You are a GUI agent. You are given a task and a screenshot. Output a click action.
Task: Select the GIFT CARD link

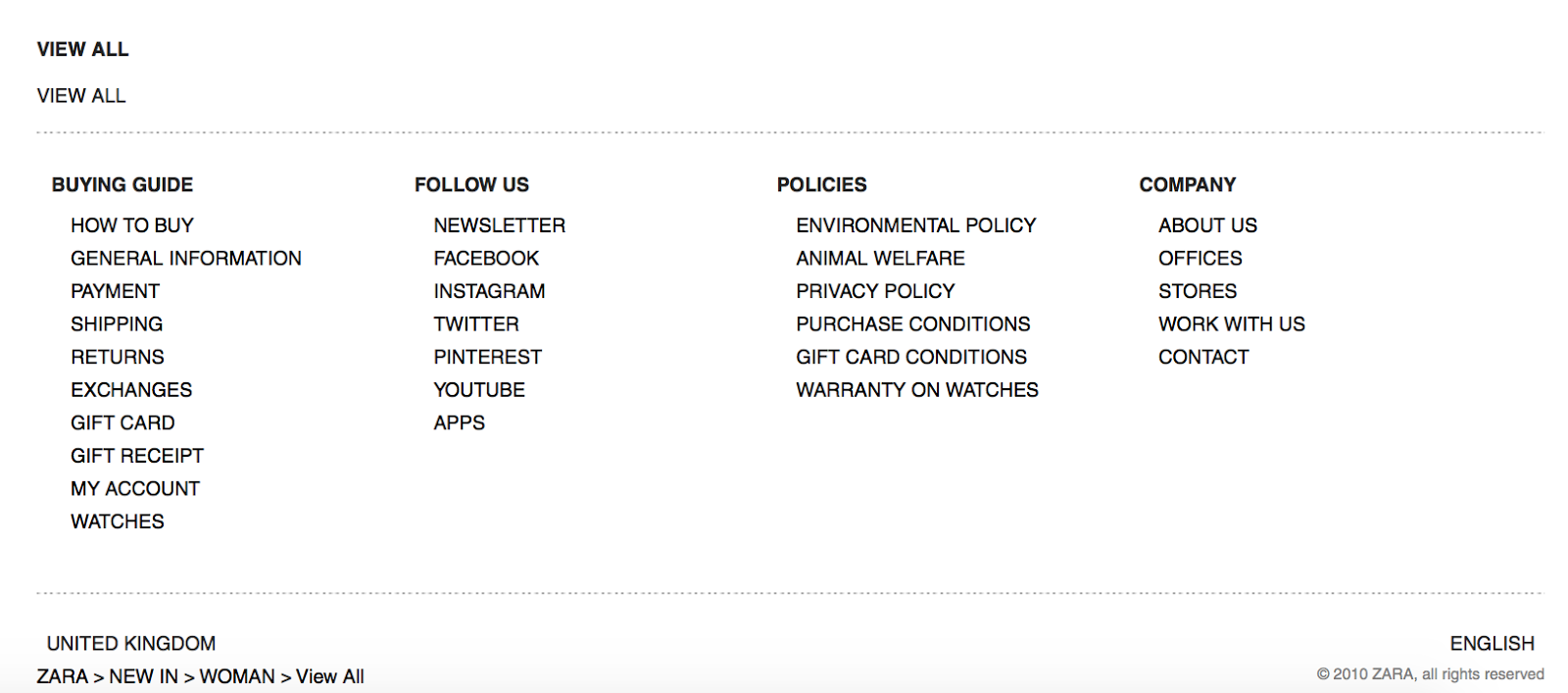coord(122,422)
